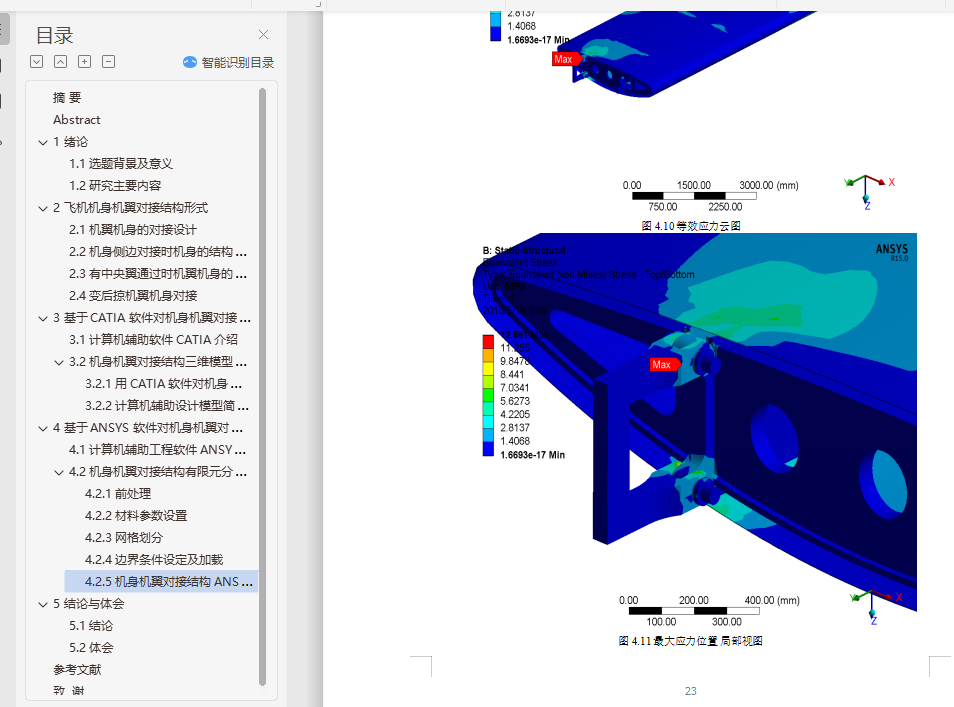
Task: Open 2.3 有中央翼通过时机翼机身的 entry
Action: click(158, 274)
